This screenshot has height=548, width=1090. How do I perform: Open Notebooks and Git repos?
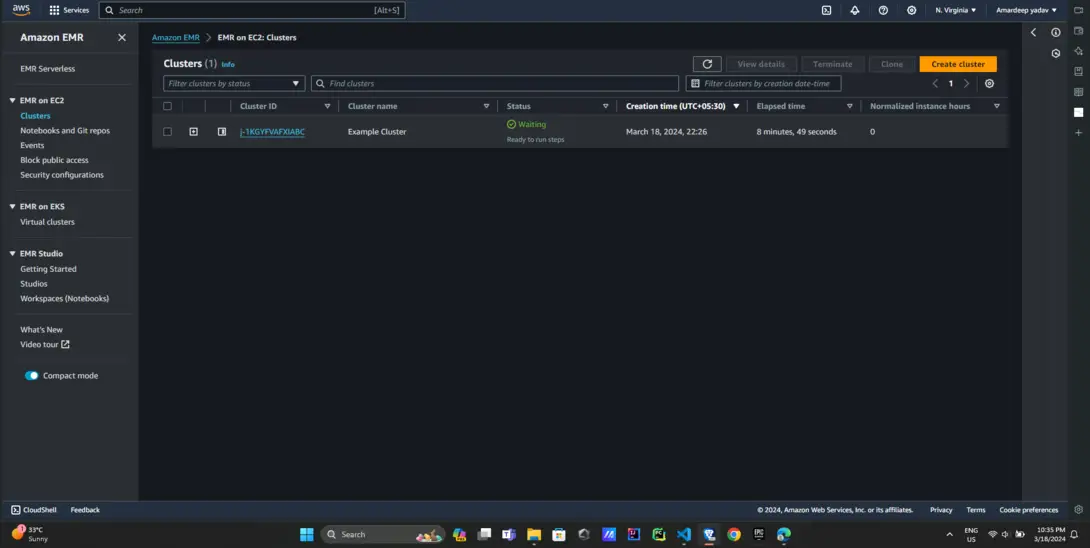pyautogui.click(x=65, y=131)
